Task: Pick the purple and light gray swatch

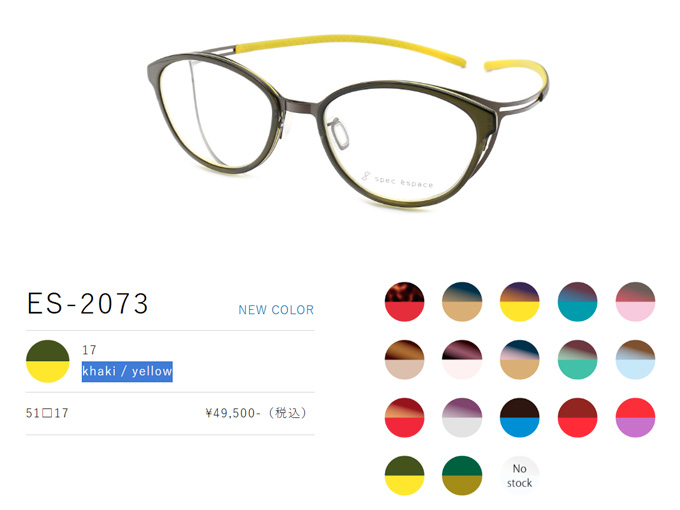Action: [462, 418]
